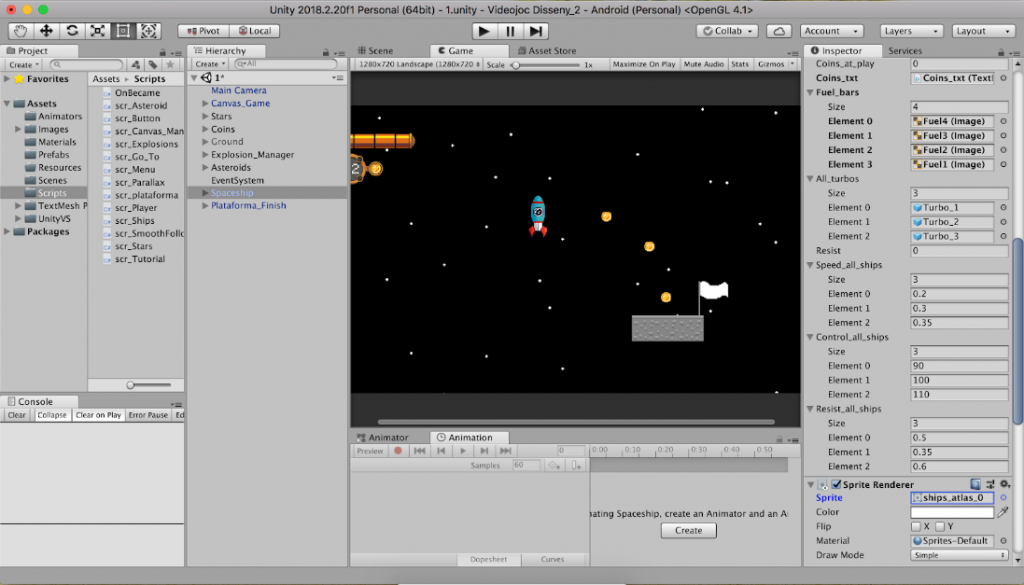
Task: Toggle the Flip X checkbox
Action: (916, 527)
